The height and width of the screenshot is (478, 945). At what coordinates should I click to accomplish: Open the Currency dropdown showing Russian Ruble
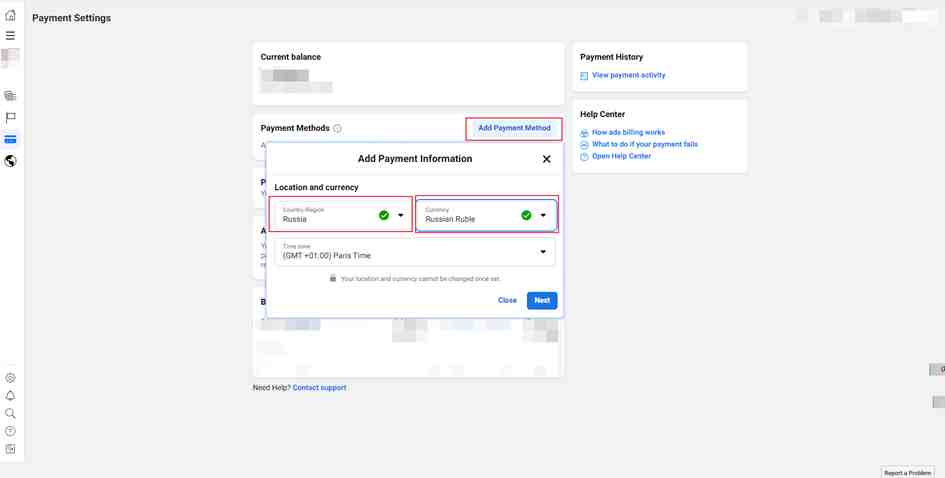(x=486, y=215)
